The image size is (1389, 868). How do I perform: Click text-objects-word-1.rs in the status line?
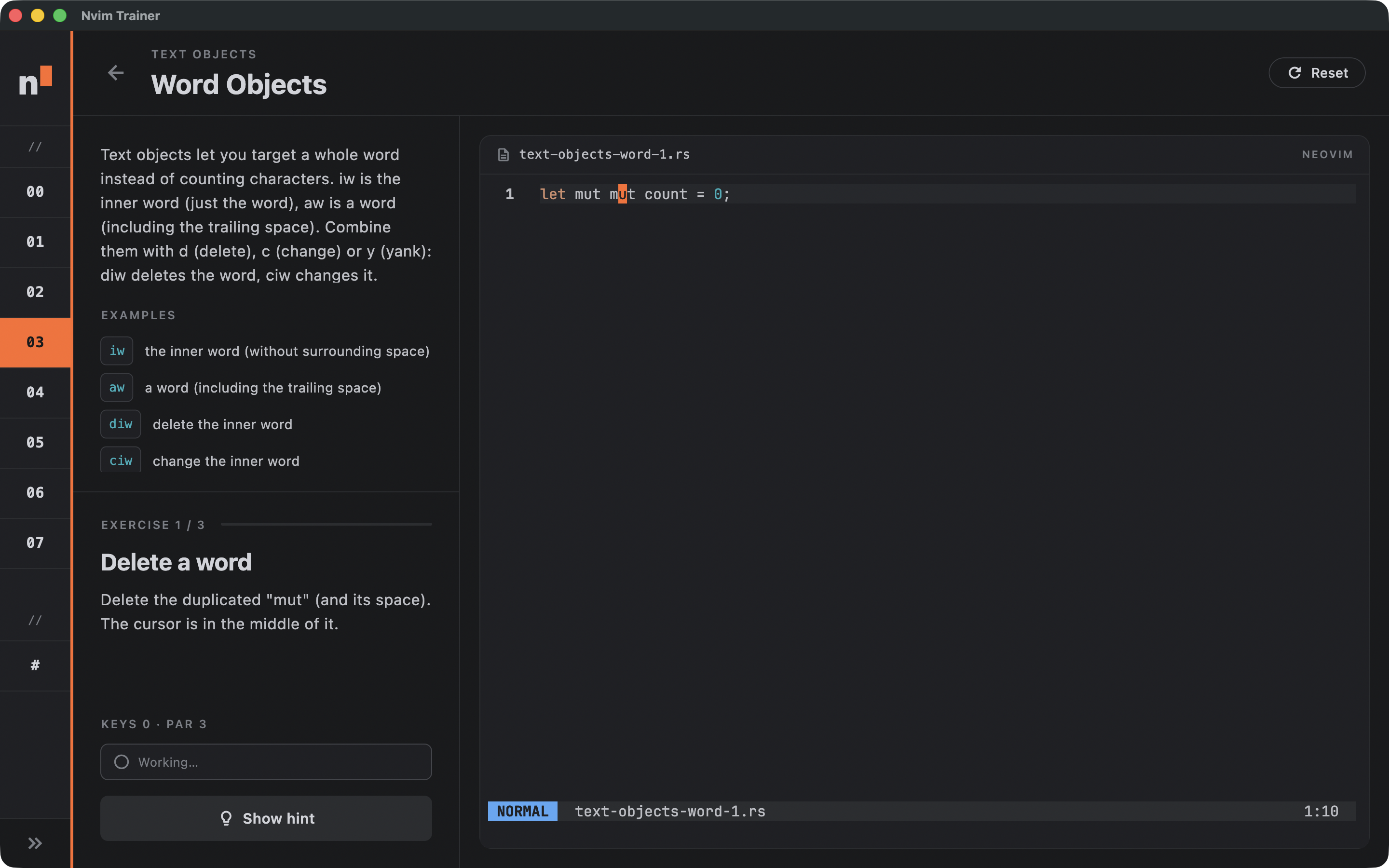(670, 811)
